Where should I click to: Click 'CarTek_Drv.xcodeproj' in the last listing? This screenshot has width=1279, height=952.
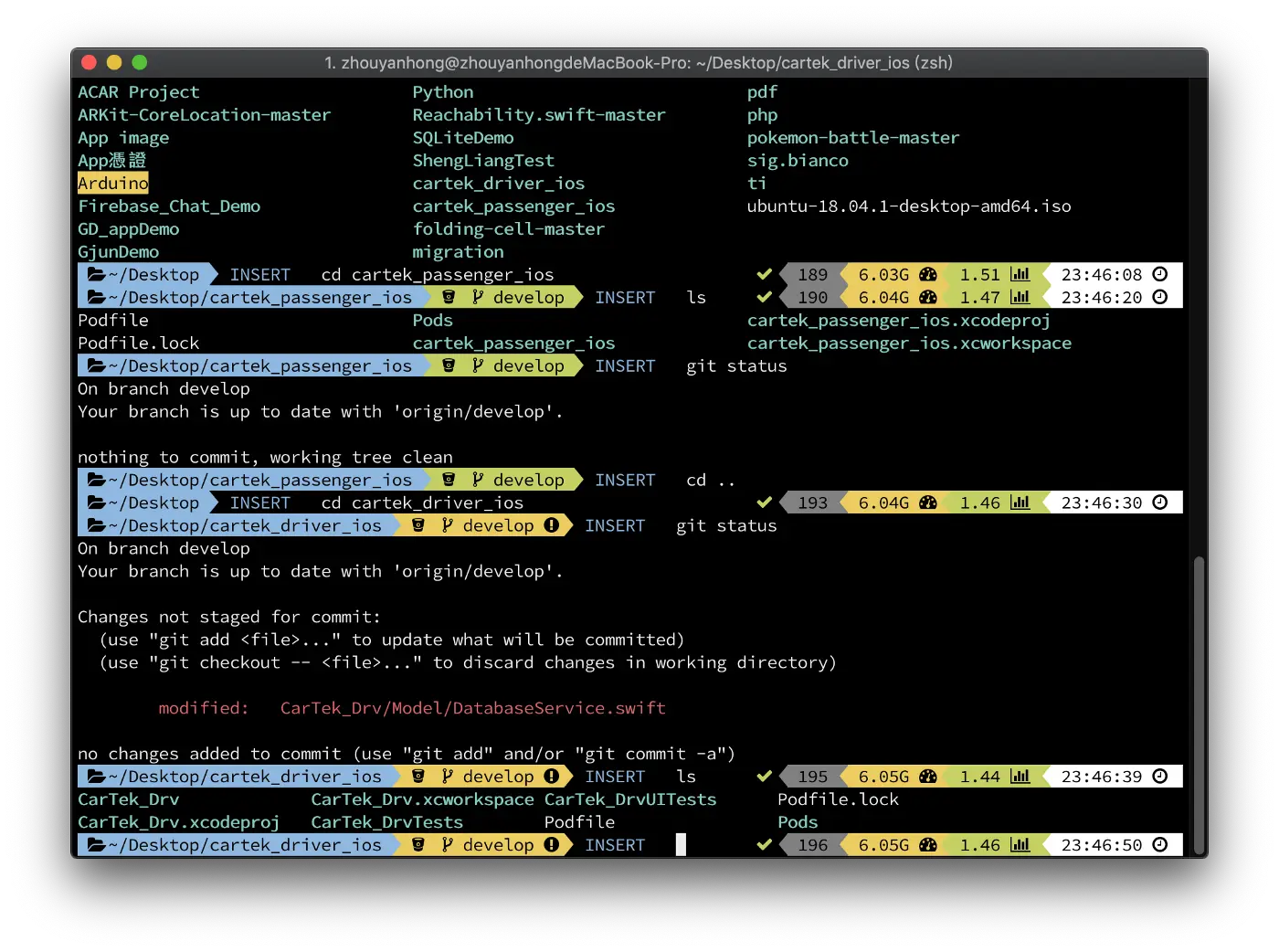(179, 822)
